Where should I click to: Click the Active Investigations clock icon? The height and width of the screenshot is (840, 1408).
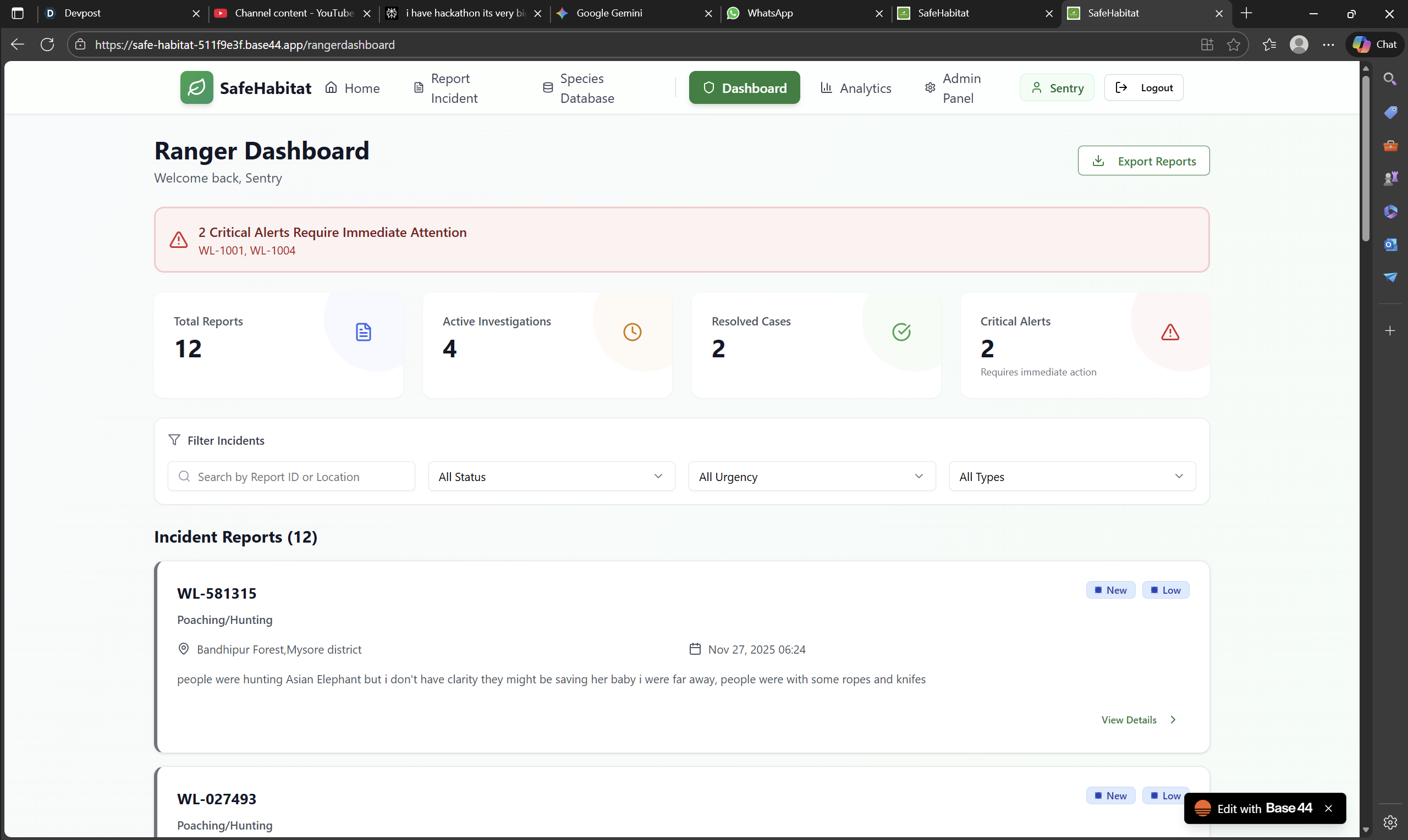pyautogui.click(x=632, y=332)
